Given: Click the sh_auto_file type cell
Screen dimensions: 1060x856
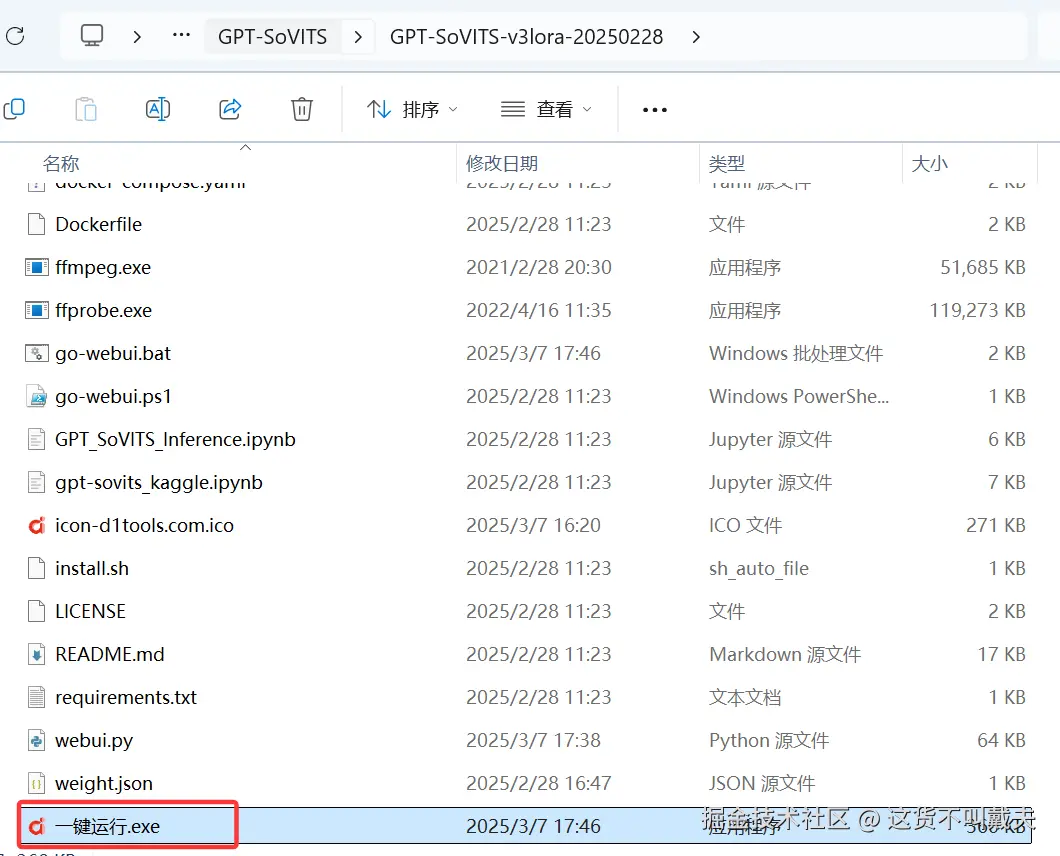Looking at the screenshot, I should 758,569.
